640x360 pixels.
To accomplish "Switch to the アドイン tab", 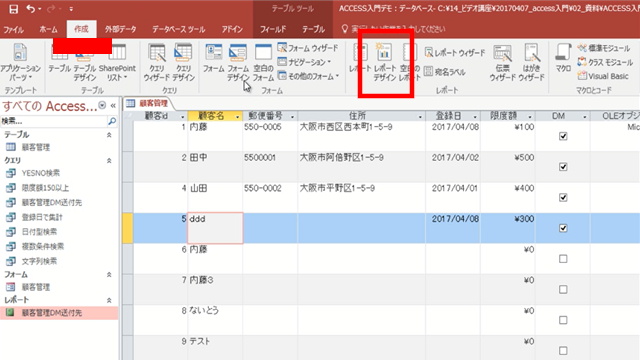I will coord(232,29).
